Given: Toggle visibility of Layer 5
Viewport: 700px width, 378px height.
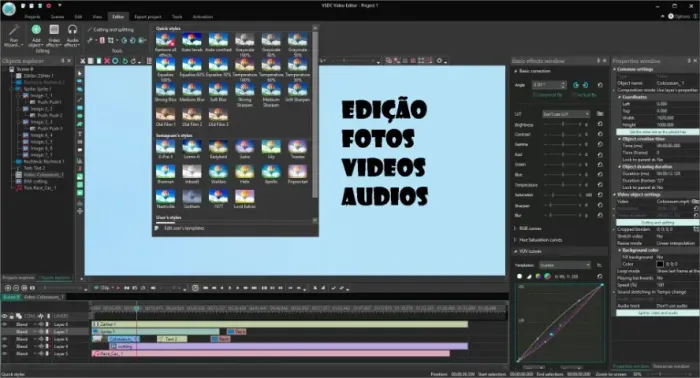Looking at the screenshot, I should tap(4, 353).
